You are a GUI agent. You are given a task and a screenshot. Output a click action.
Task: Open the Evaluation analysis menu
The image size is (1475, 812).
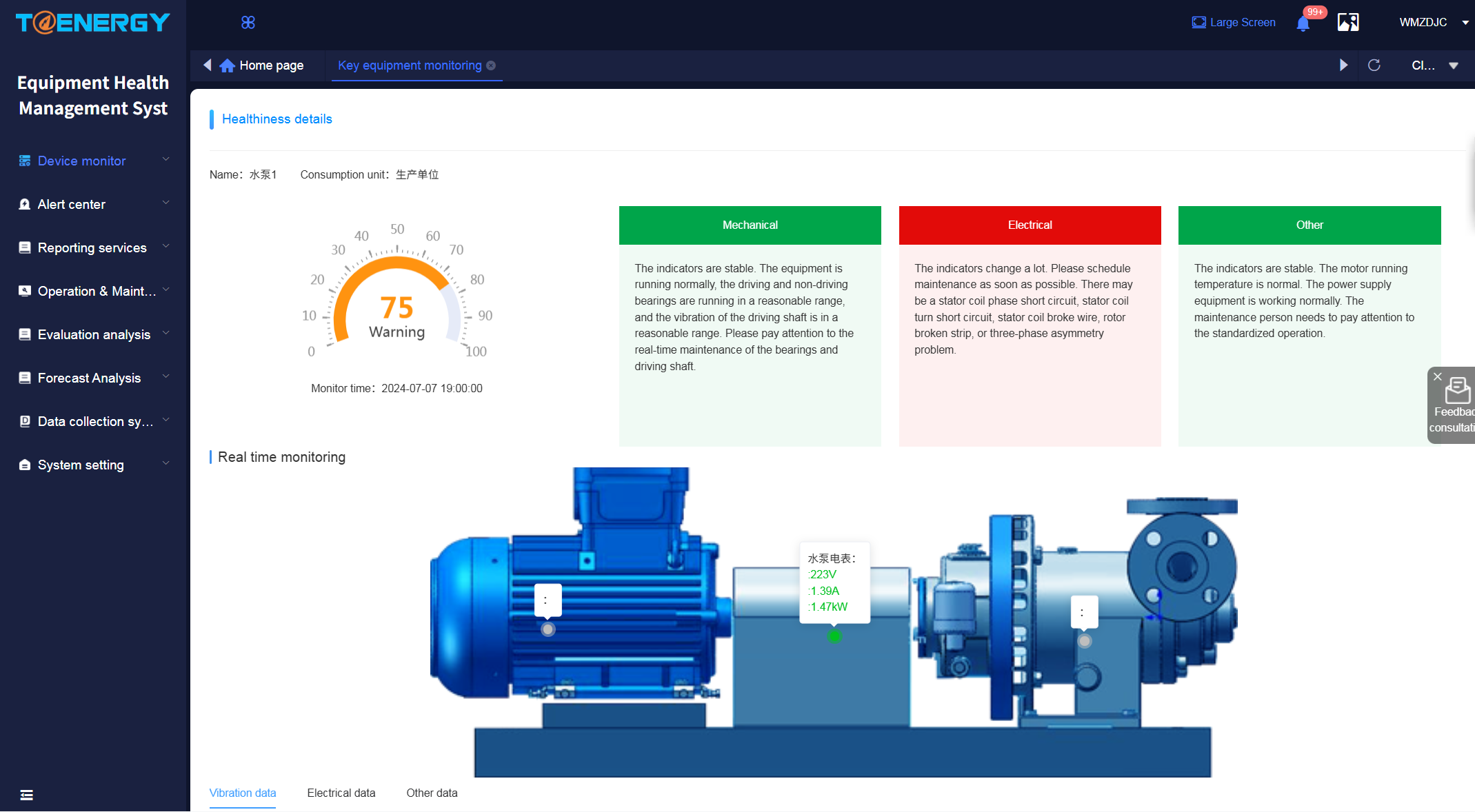(94, 334)
